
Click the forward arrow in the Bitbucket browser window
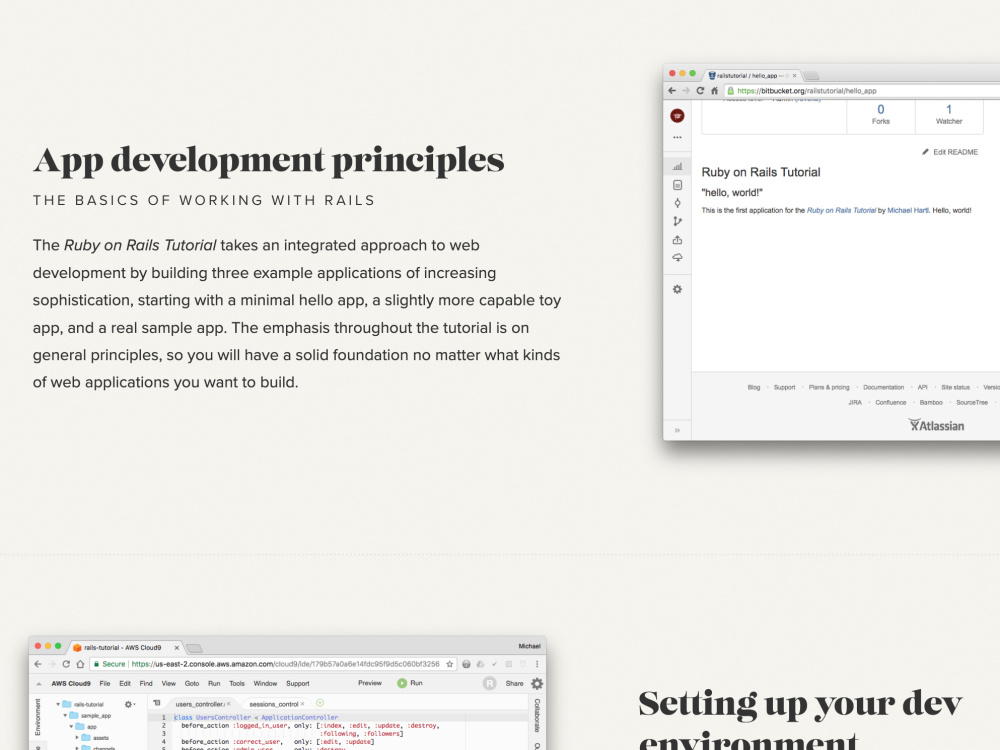coord(686,91)
